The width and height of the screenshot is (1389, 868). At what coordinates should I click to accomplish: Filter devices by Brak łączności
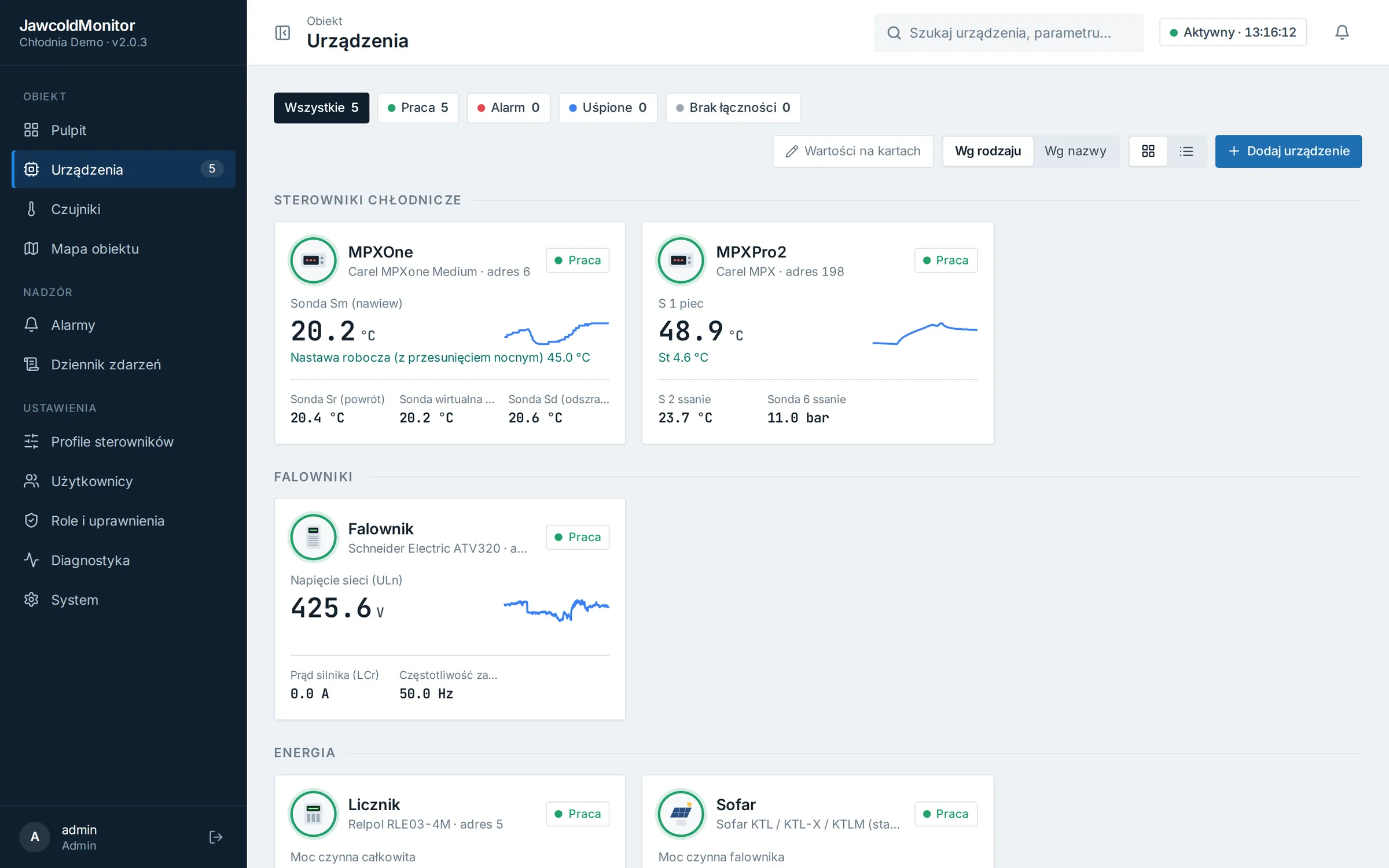pos(733,108)
